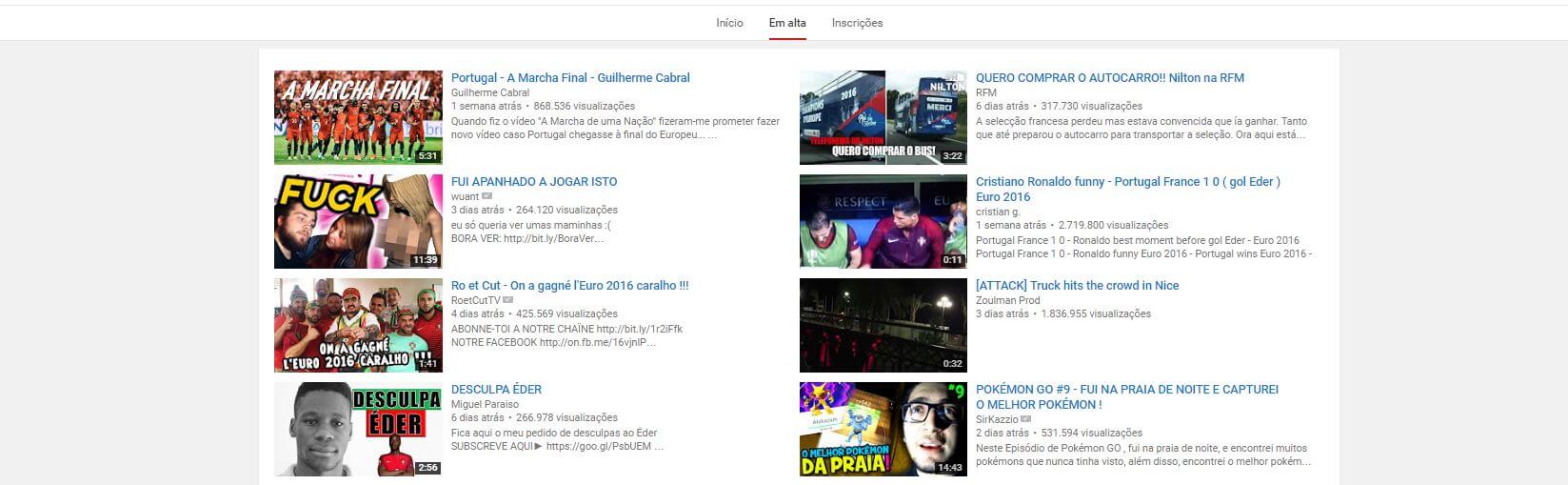
Task: Click the Nilton bus video thumbnail
Action: [883, 117]
